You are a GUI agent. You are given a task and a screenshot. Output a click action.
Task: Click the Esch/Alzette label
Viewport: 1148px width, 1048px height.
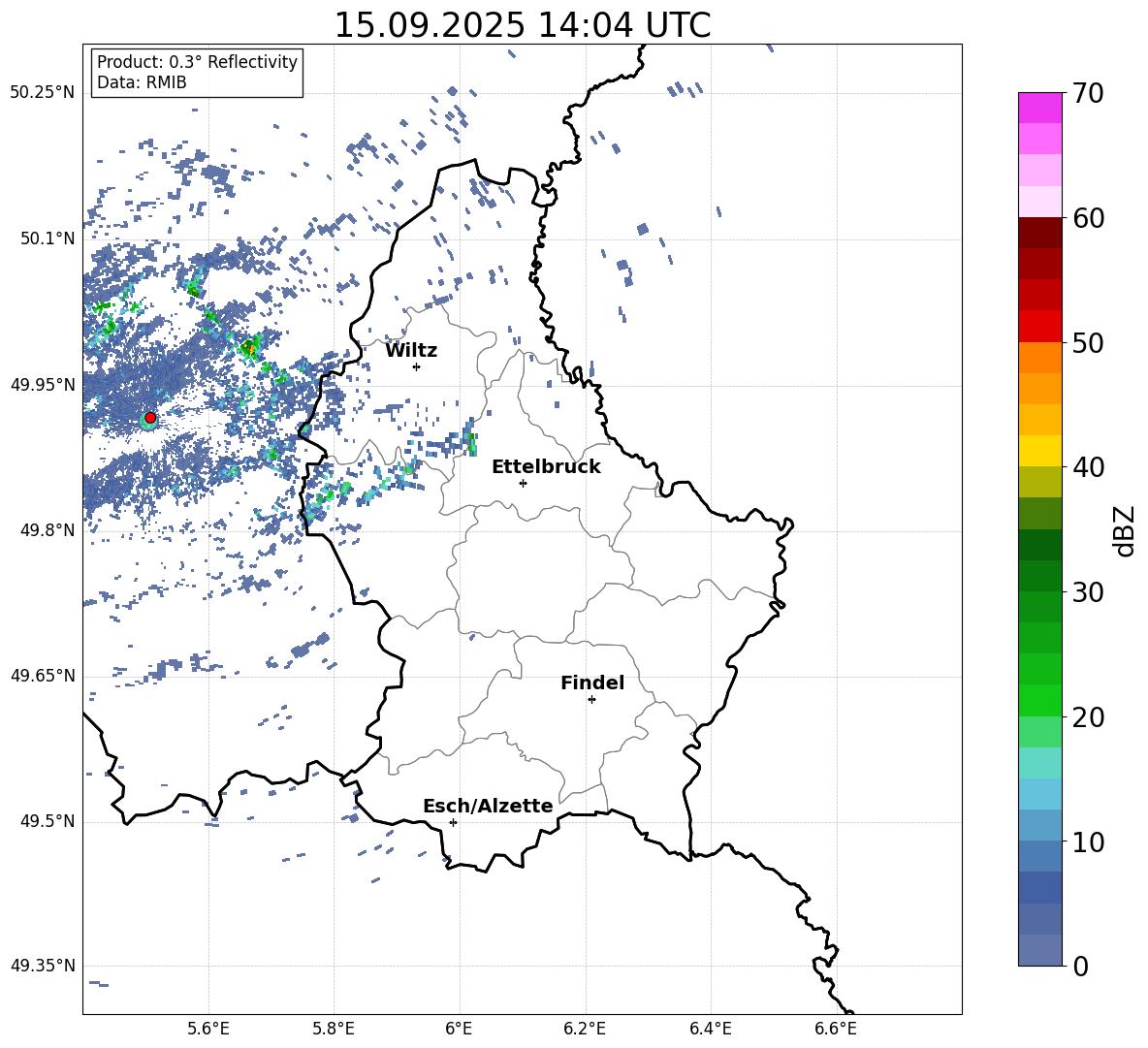click(x=489, y=806)
